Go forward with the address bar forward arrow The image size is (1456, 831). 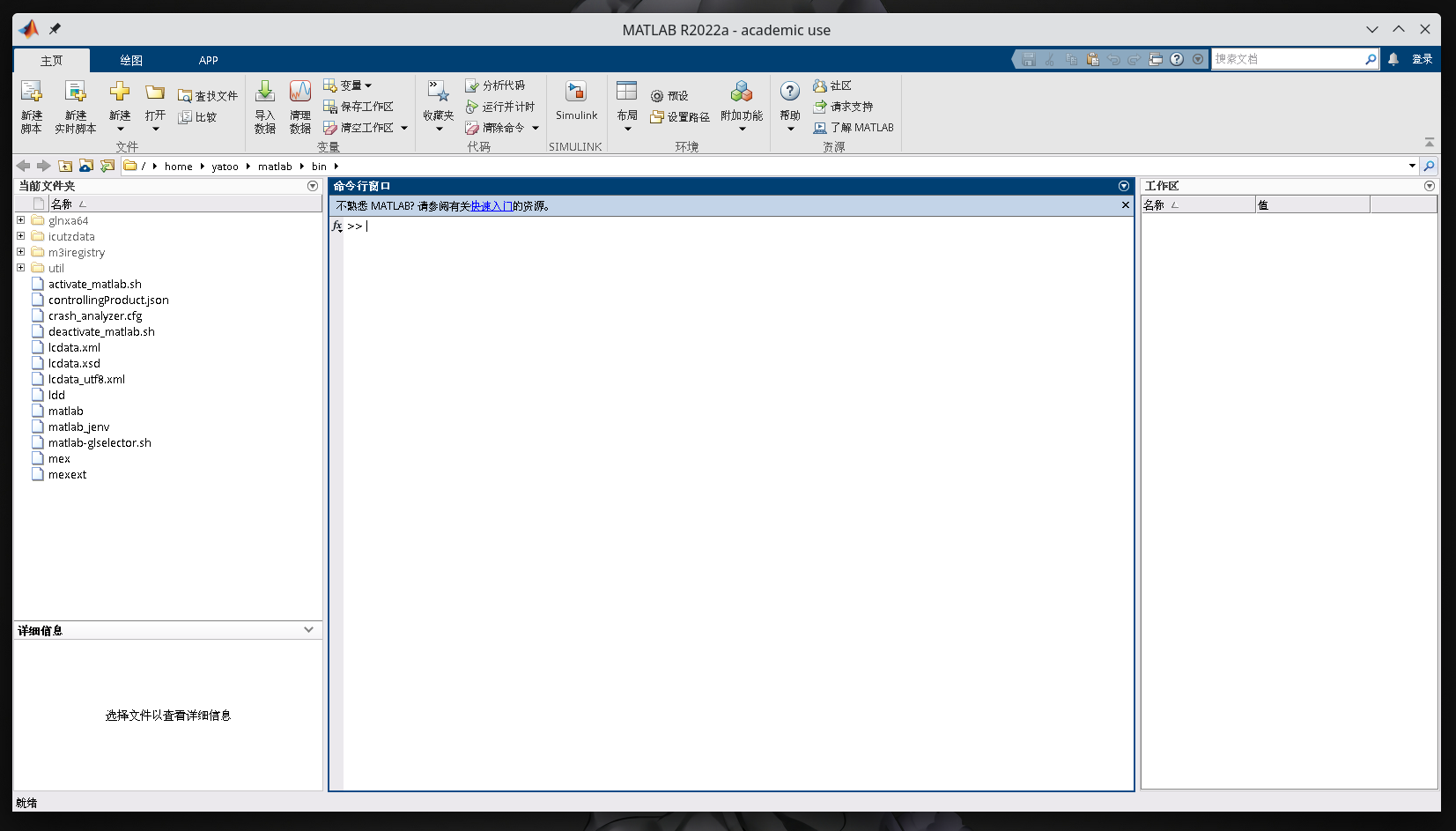click(43, 166)
